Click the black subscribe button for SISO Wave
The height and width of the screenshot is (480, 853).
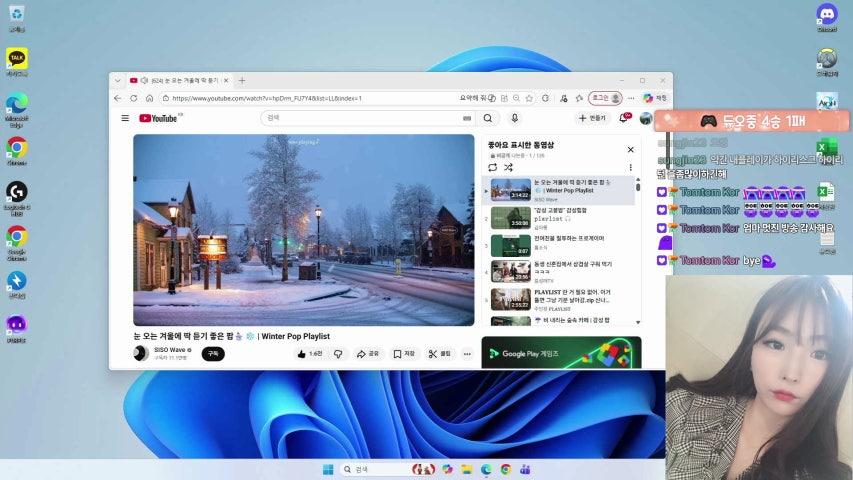pos(213,354)
